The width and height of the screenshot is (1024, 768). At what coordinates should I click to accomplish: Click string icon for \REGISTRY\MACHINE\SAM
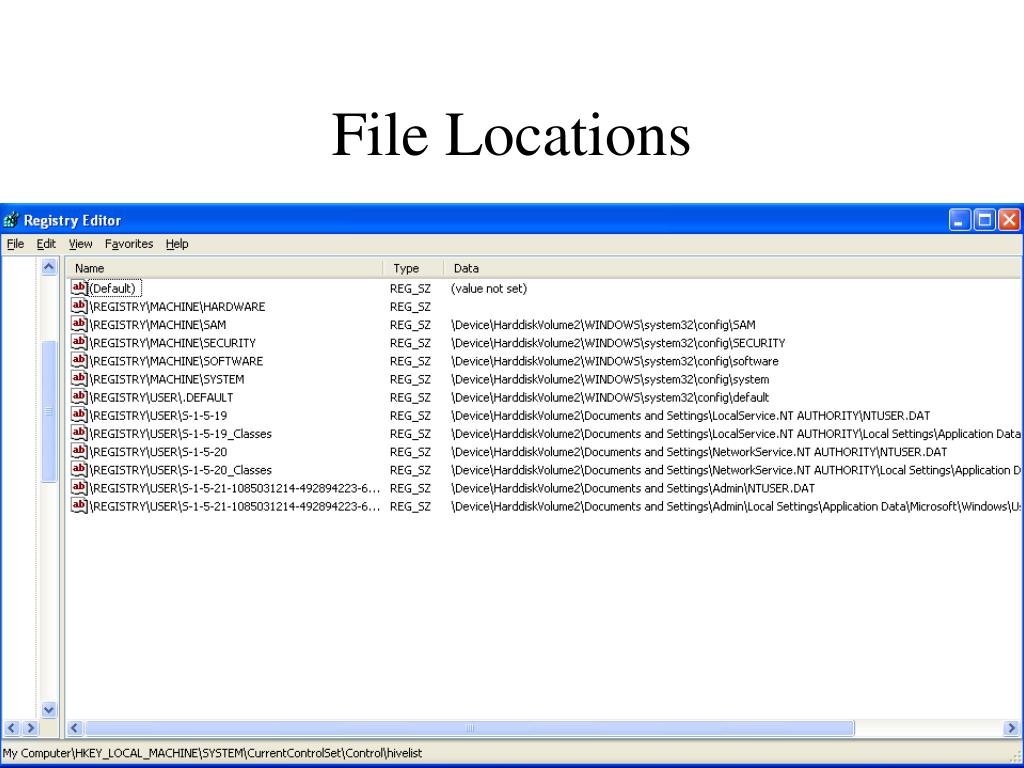coord(79,325)
